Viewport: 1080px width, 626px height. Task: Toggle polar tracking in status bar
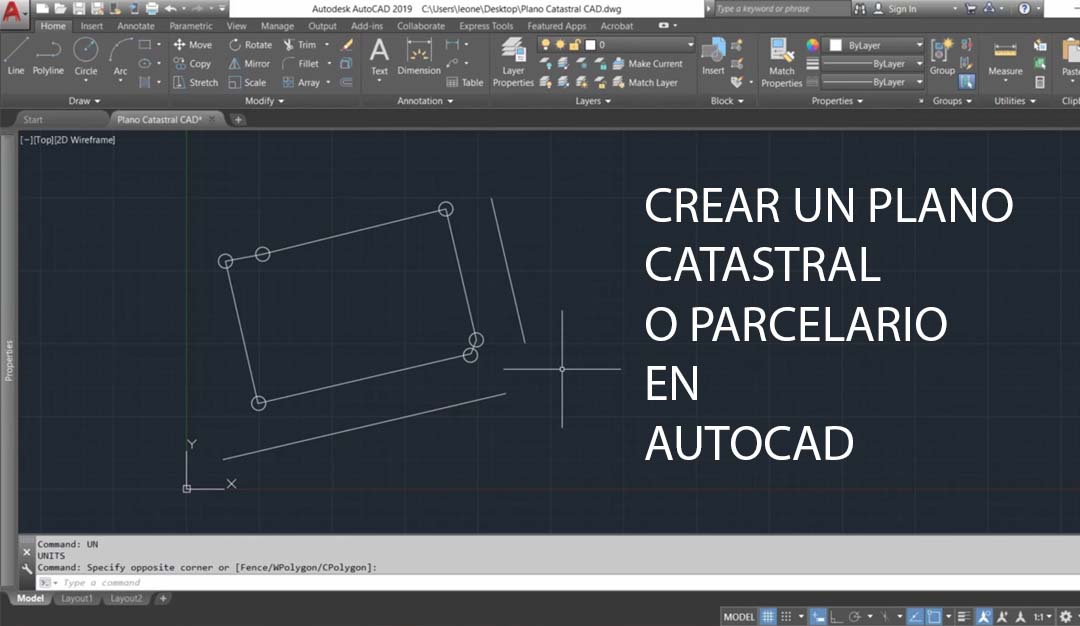coord(855,616)
